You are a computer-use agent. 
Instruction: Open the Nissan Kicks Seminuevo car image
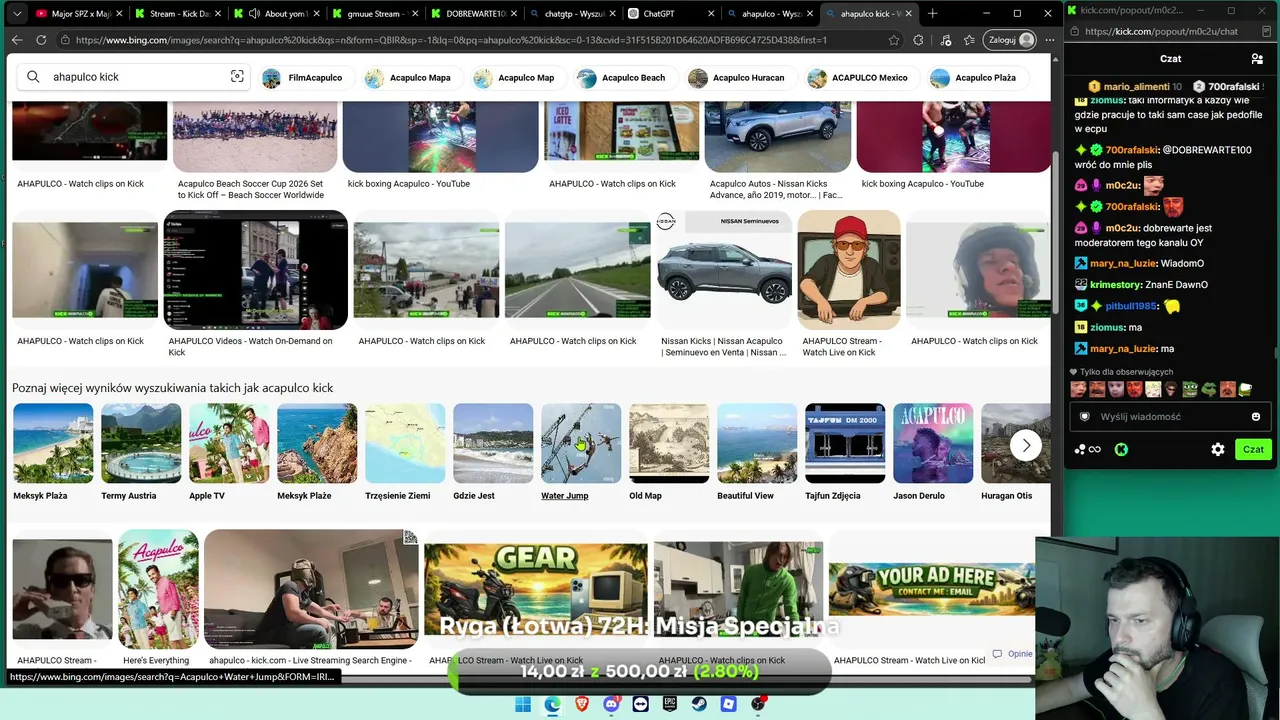[725, 270]
